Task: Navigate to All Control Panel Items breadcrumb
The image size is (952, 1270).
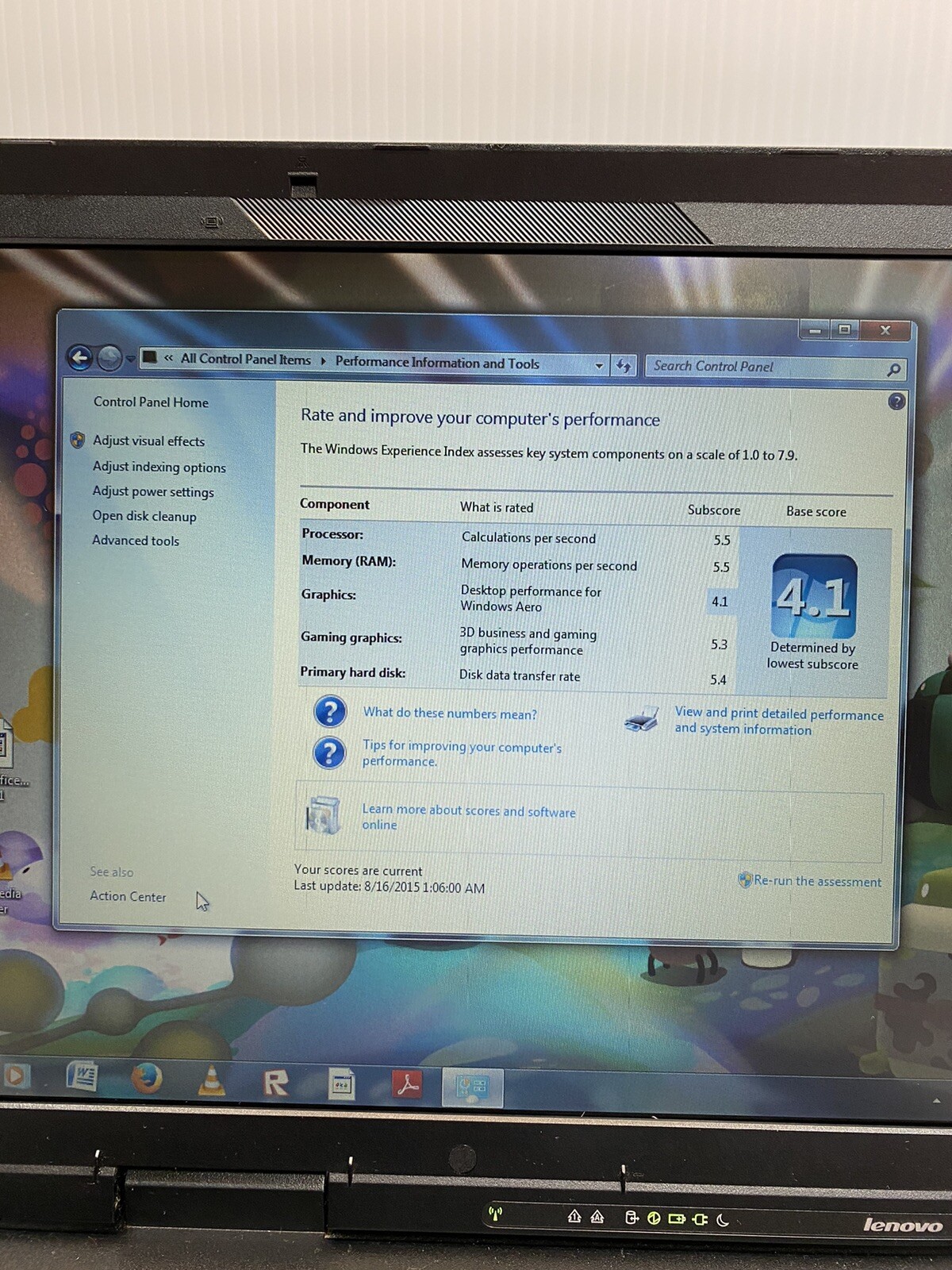Action: pyautogui.click(x=246, y=360)
